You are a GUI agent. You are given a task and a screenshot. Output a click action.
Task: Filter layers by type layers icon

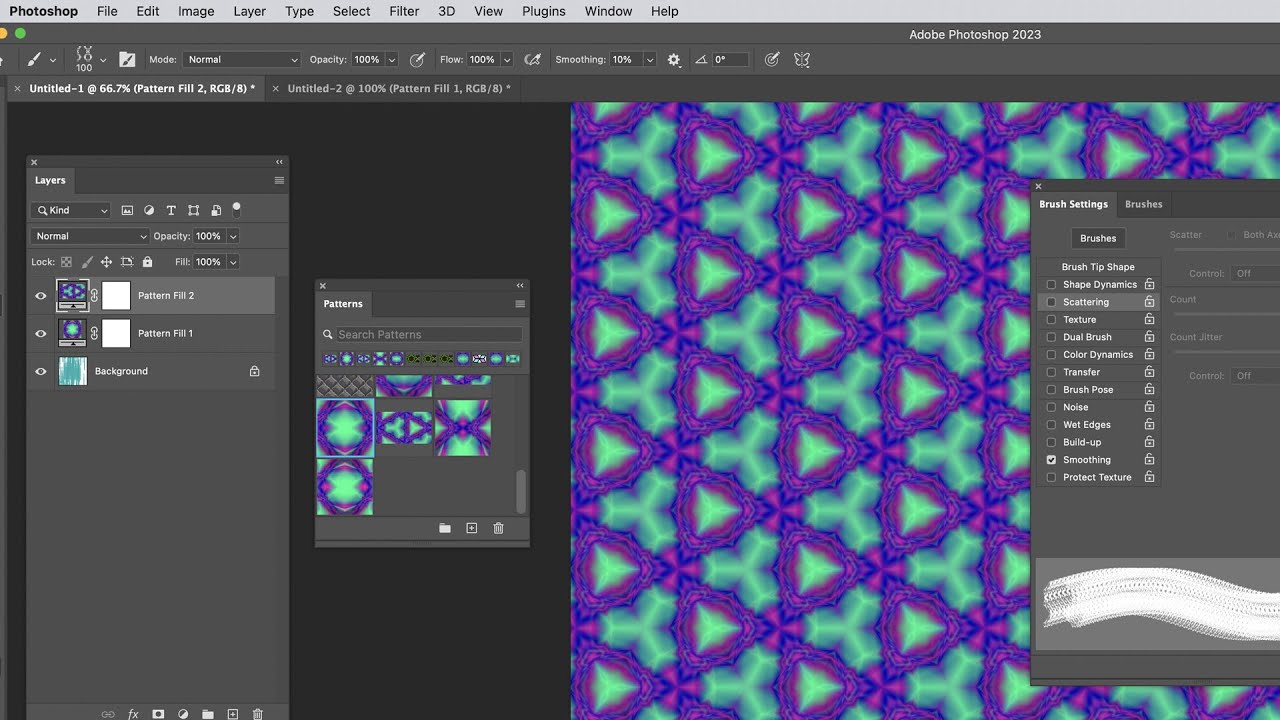click(171, 210)
